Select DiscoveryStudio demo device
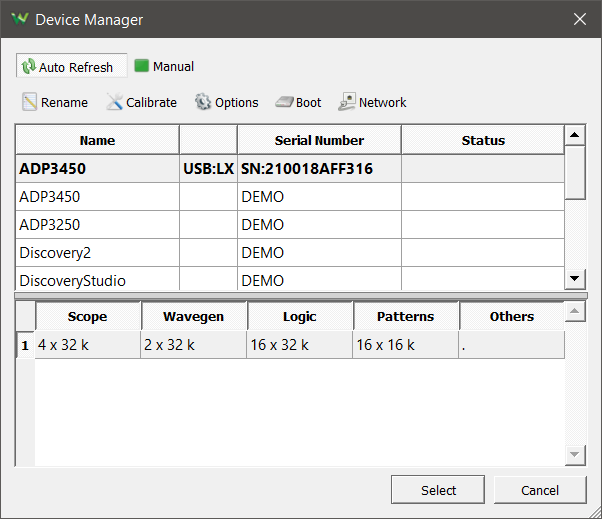The height and width of the screenshot is (519, 602). [x=290, y=279]
